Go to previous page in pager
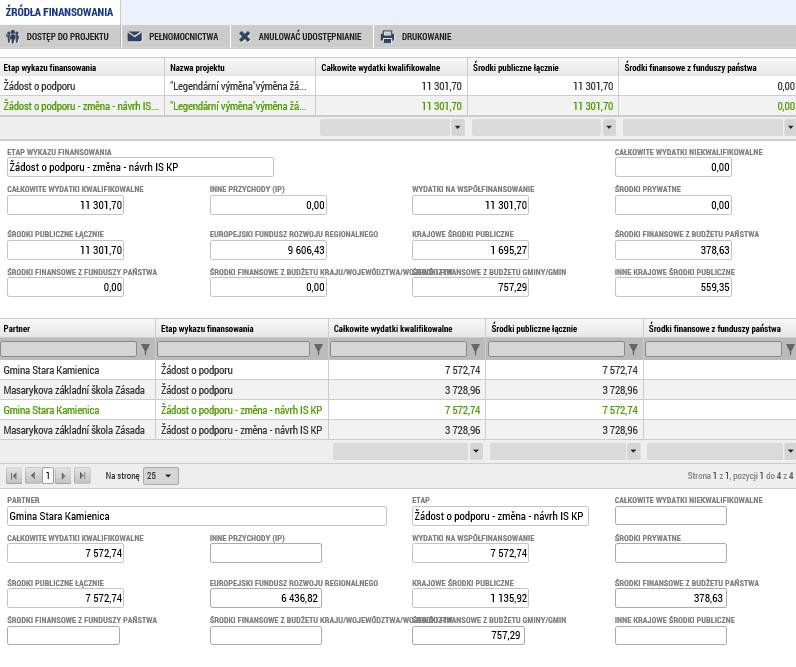796x667 pixels. coord(33,476)
